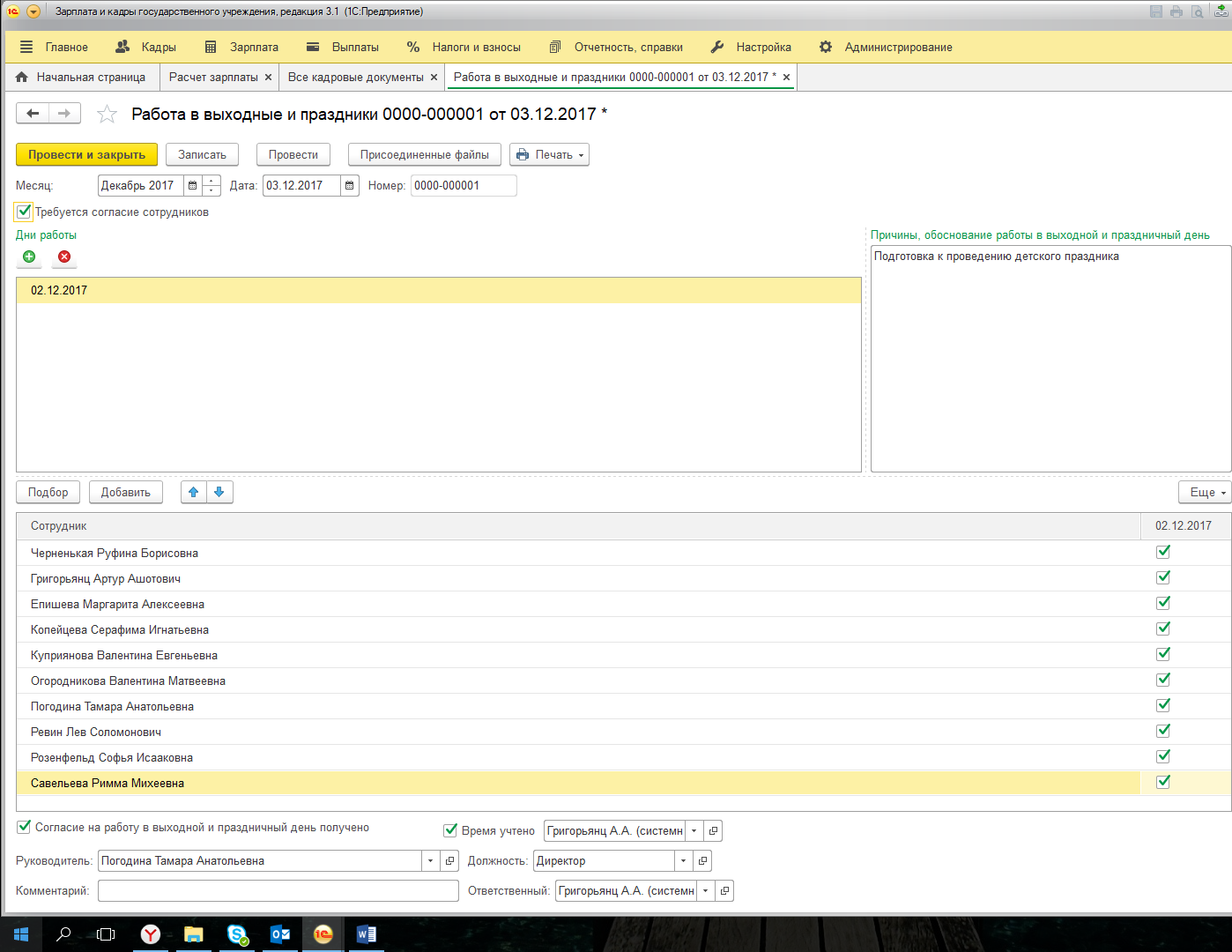The width and height of the screenshot is (1232, 952).
Task: Switch to Расчет зарплаты tab
Action: click(x=213, y=78)
